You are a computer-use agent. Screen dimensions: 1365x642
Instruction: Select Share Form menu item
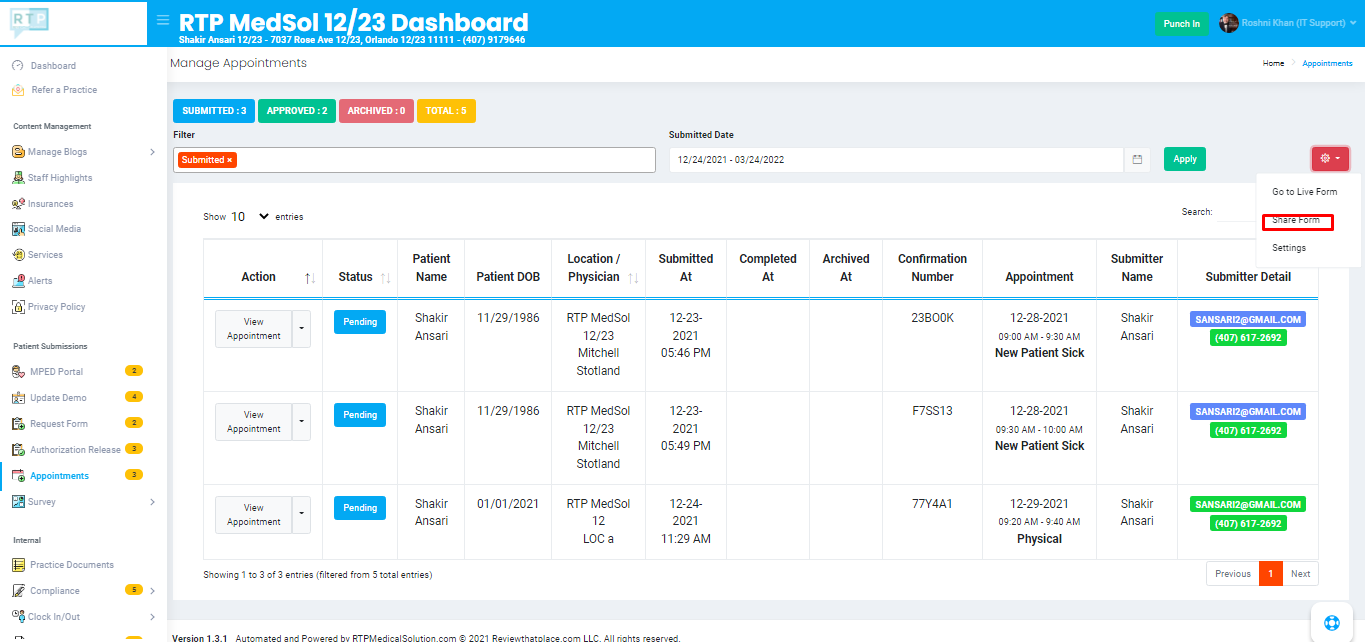1296,220
